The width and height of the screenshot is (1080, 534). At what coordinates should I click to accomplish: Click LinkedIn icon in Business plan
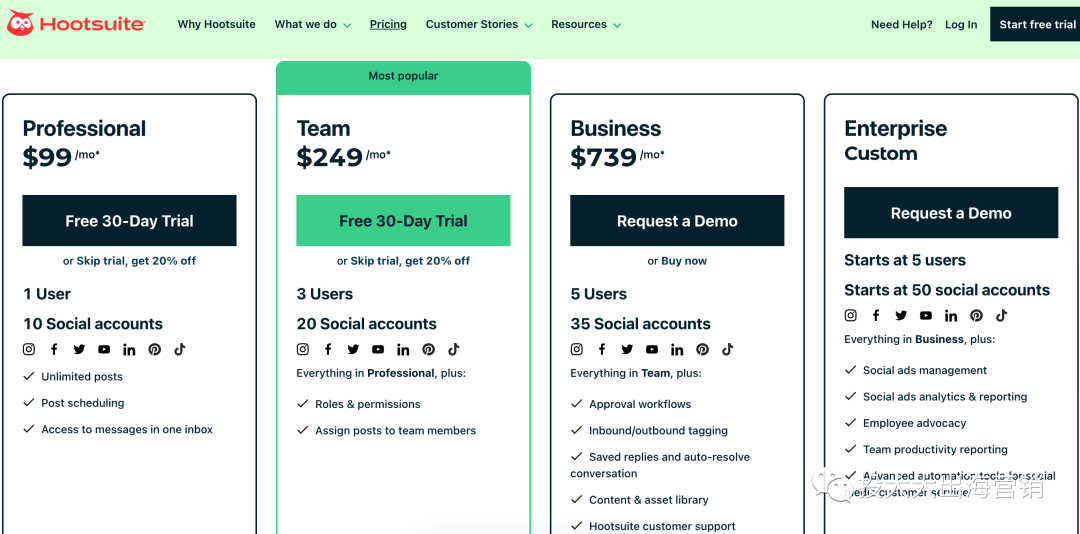pyautogui.click(x=677, y=349)
